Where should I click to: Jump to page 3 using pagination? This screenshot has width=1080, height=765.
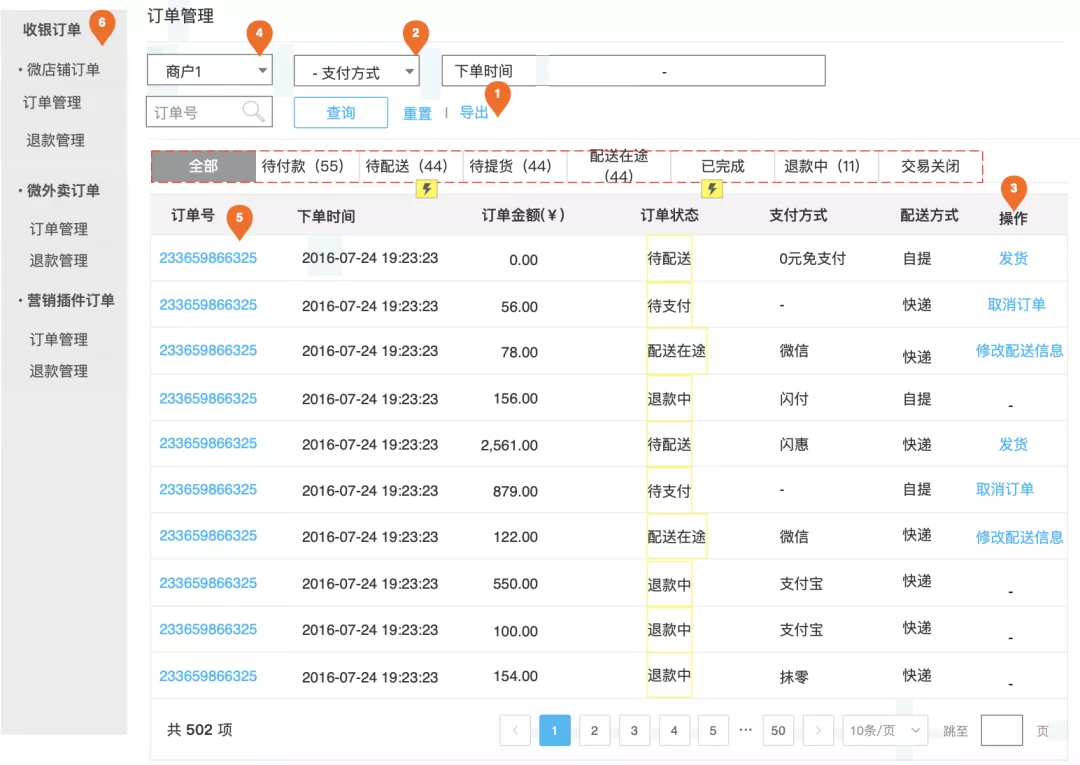[x=634, y=730]
